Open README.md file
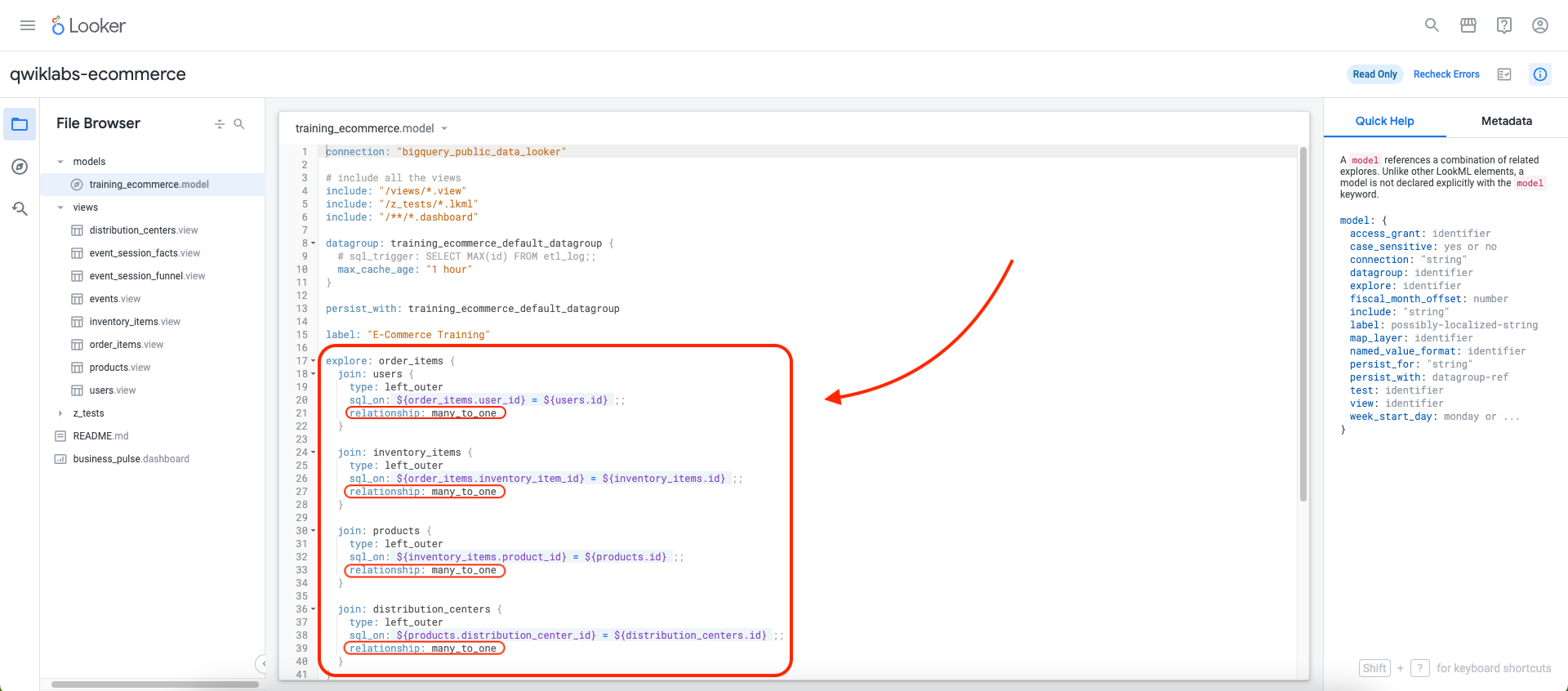This screenshot has width=1568, height=691. 100,436
